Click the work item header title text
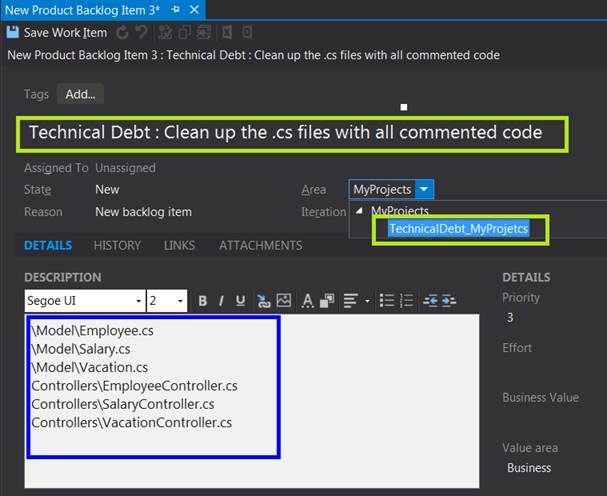 point(254,55)
